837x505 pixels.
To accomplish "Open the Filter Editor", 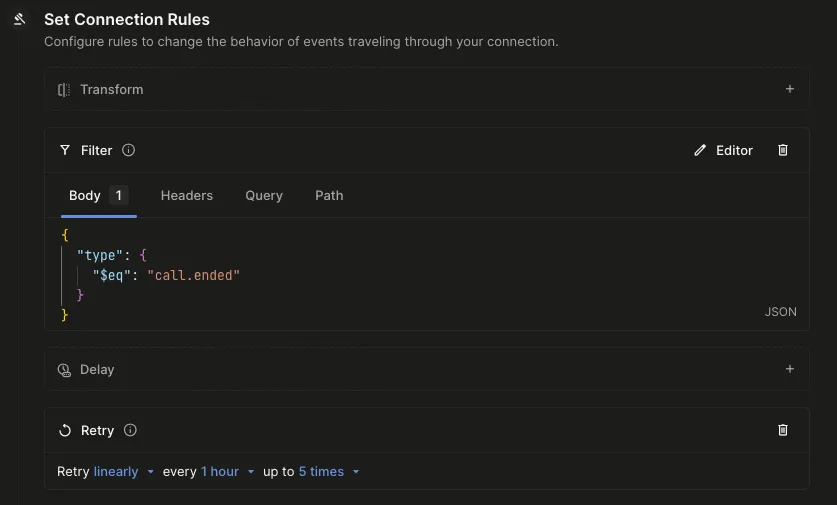I will [724, 151].
